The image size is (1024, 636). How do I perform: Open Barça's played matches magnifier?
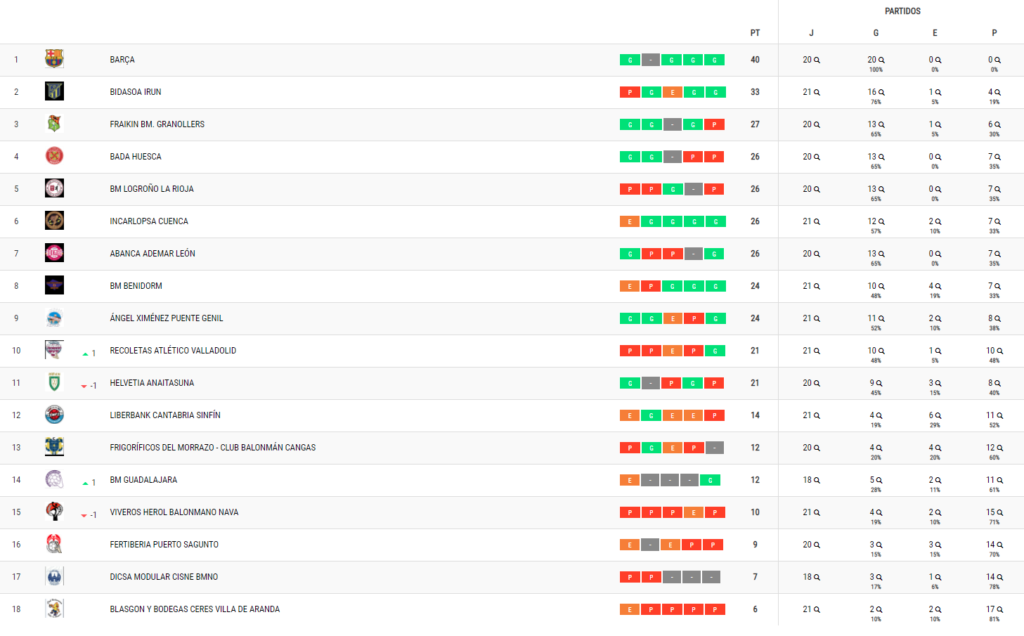(x=816, y=60)
